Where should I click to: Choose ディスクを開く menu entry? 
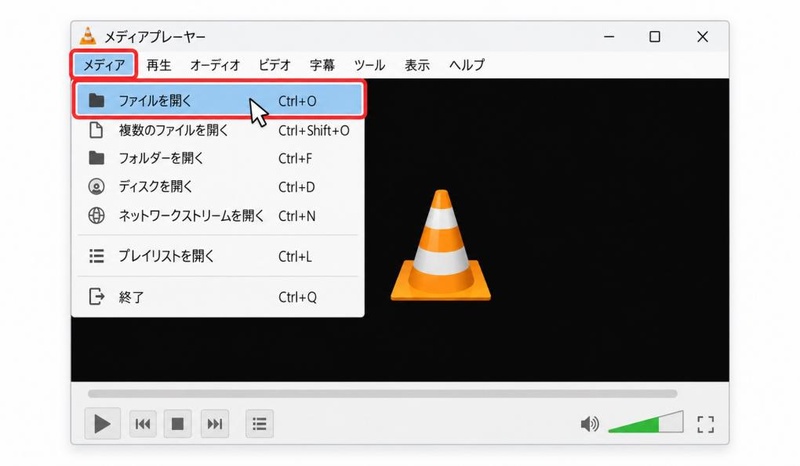tap(219, 187)
